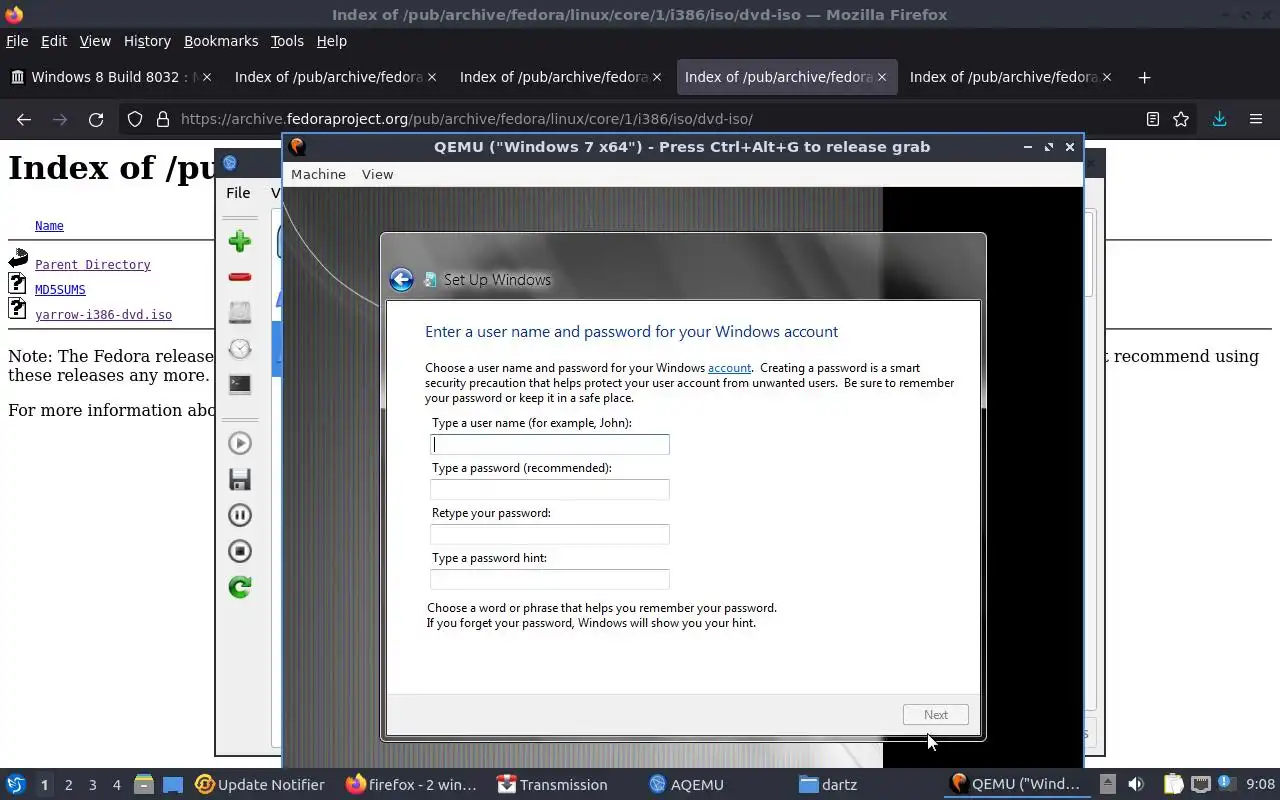Click the save VM floppy icon in AQEMU
1280x800 pixels.
(239, 479)
